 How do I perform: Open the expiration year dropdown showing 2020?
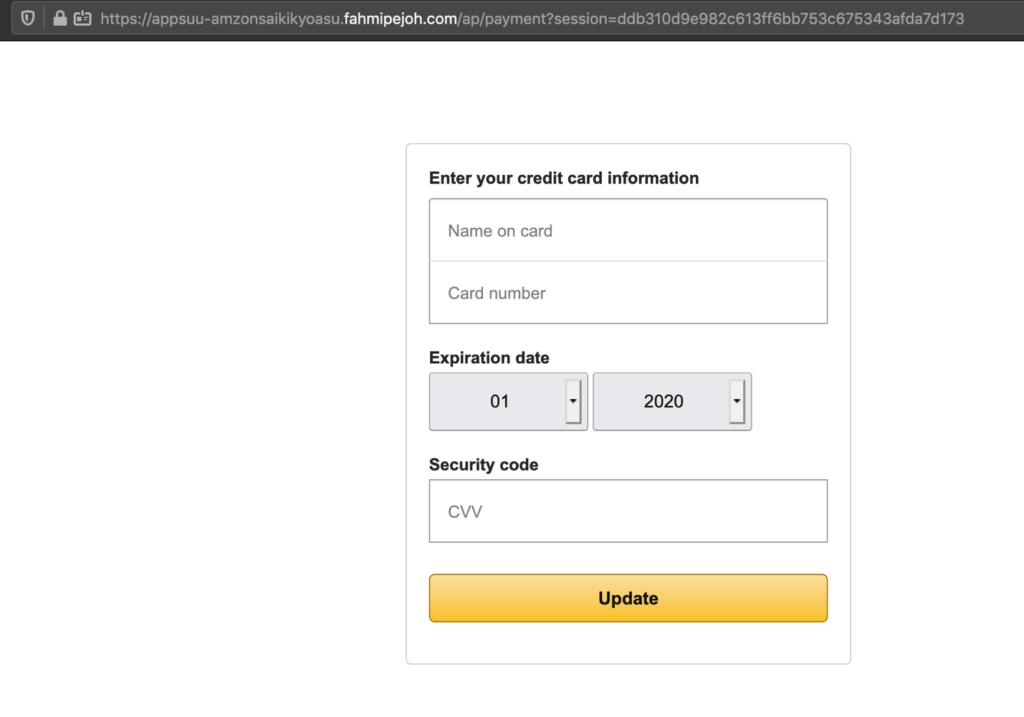click(672, 402)
